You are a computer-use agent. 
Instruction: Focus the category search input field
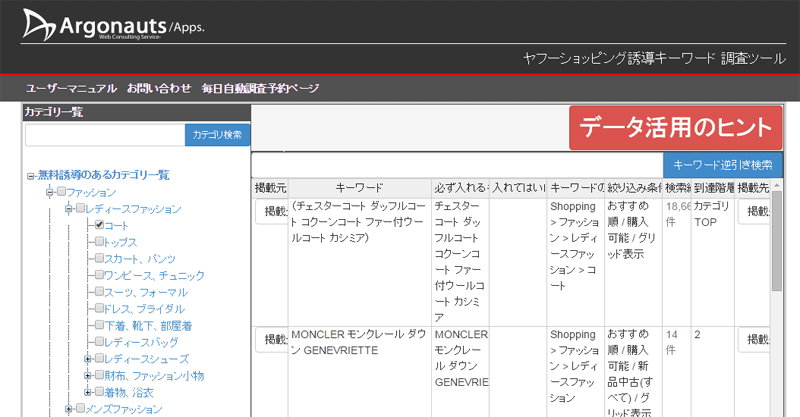pyautogui.click(x=105, y=135)
